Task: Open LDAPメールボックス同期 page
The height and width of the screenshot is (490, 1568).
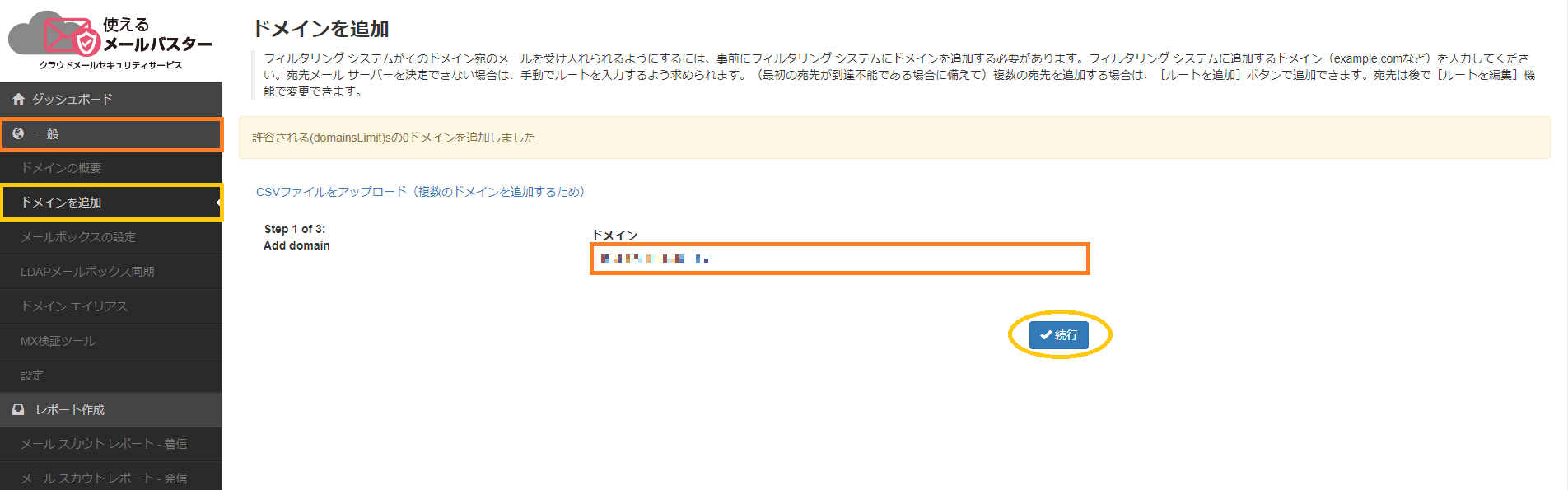Action: coord(111,272)
